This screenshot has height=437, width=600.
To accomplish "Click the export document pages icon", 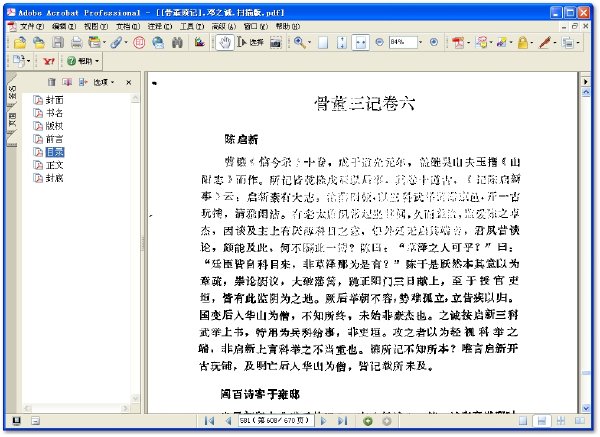I will coord(18,61).
